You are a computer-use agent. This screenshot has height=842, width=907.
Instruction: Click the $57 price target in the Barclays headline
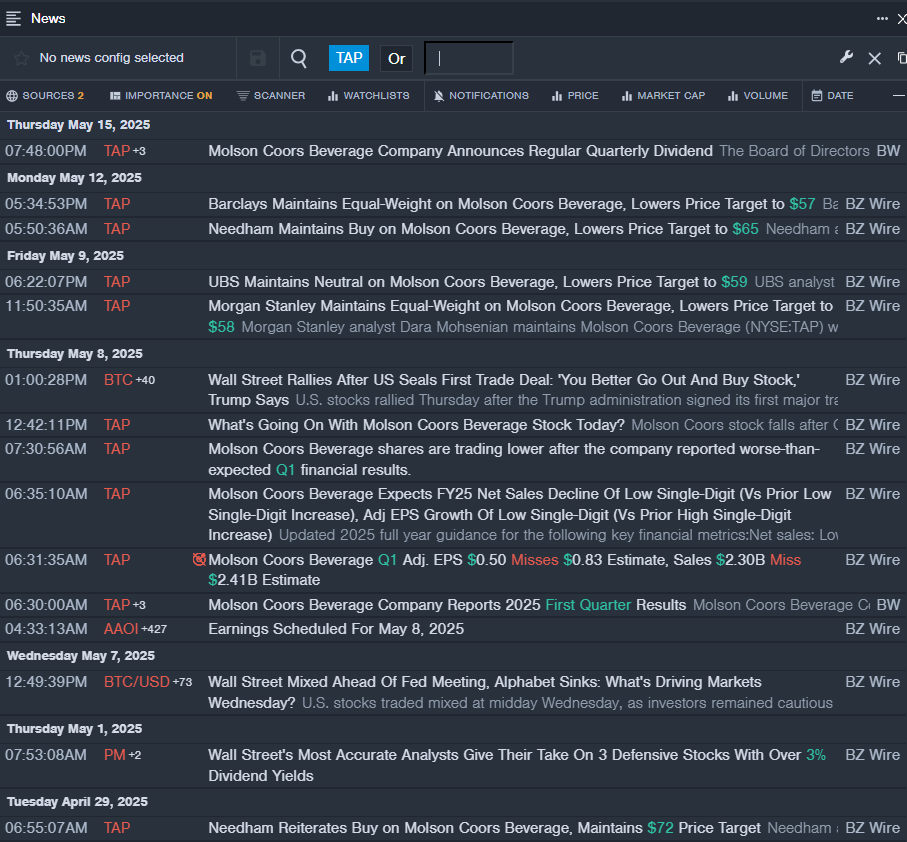click(x=802, y=204)
